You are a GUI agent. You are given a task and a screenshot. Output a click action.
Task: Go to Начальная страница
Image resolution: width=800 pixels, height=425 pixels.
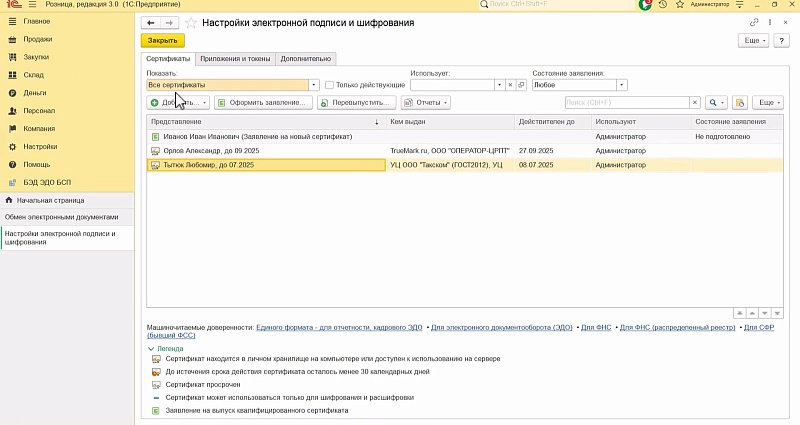pos(51,201)
